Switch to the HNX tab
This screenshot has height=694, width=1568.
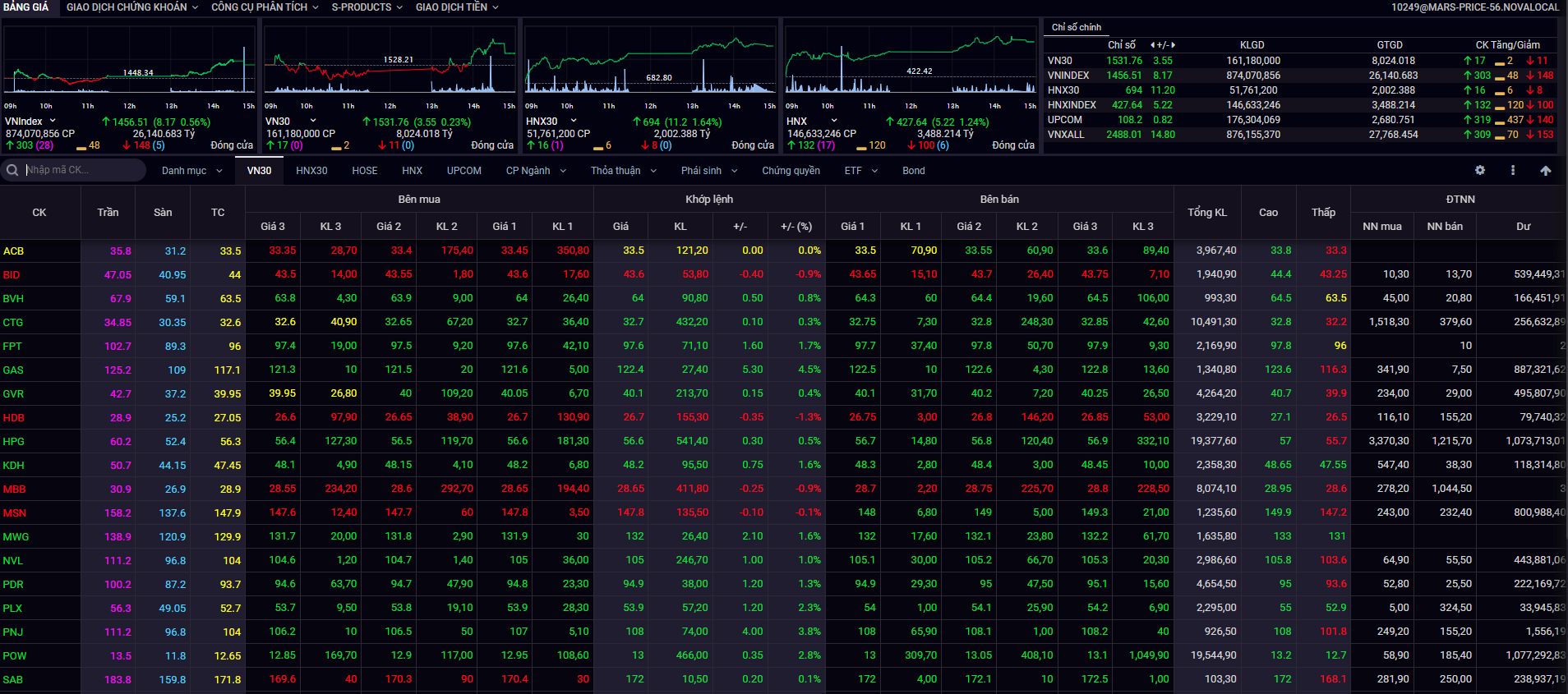click(413, 171)
